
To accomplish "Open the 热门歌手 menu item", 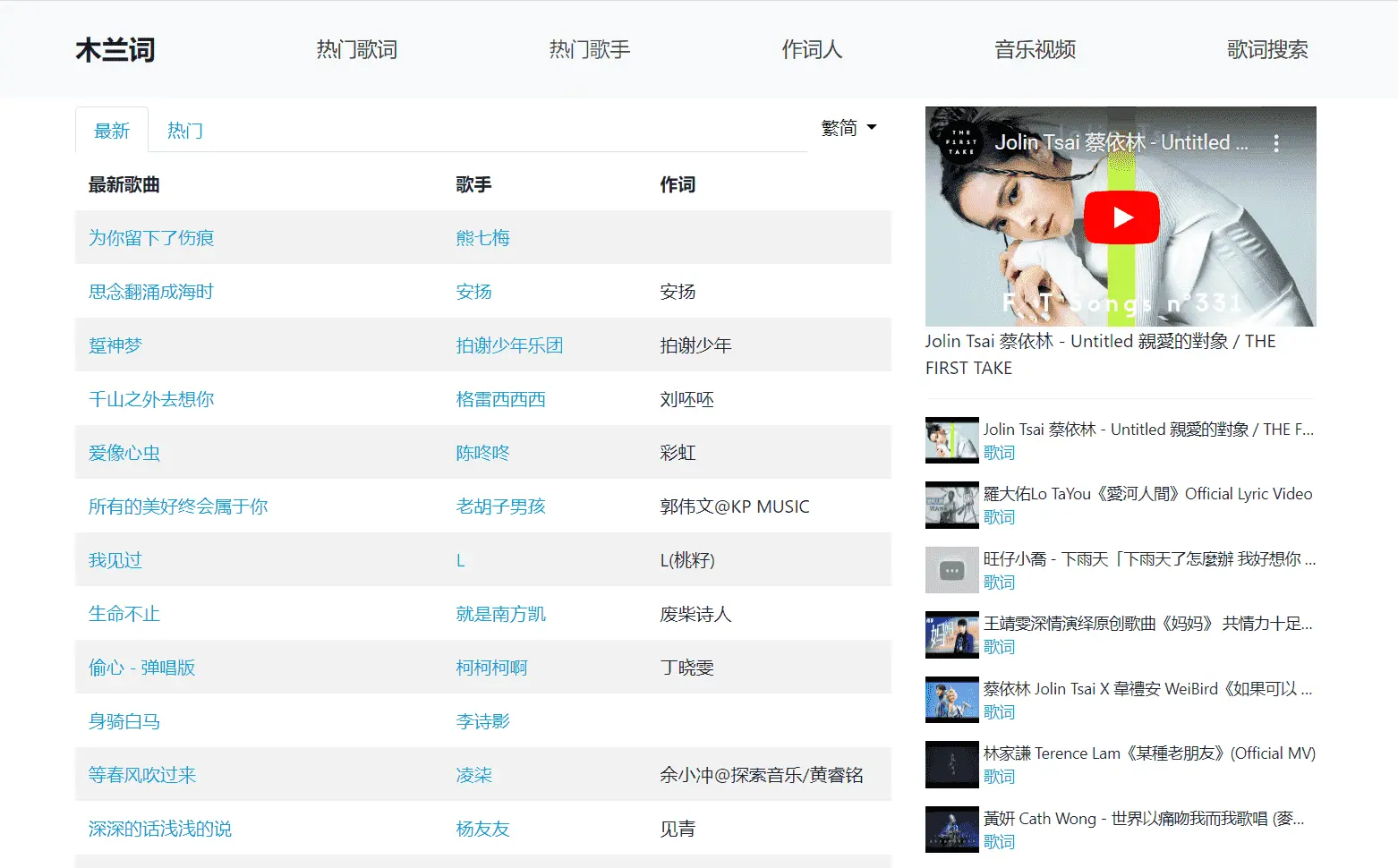I will pyautogui.click(x=589, y=49).
